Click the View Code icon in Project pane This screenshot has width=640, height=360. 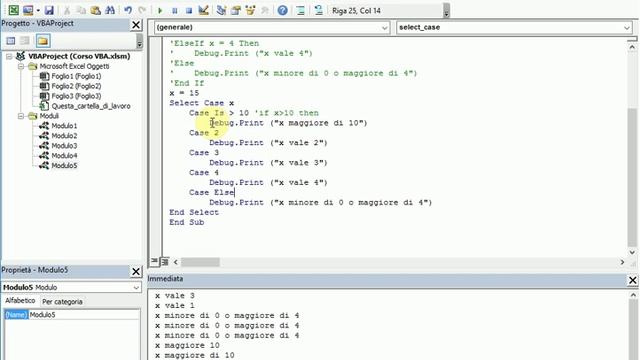11,41
